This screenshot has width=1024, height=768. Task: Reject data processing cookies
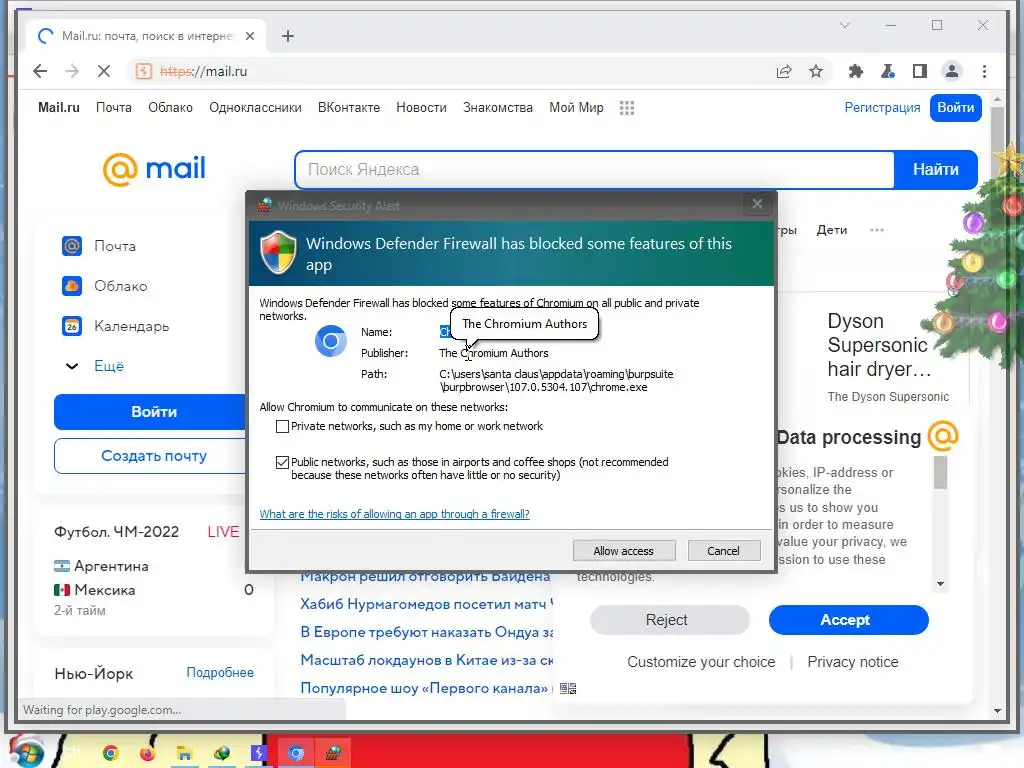coord(669,620)
